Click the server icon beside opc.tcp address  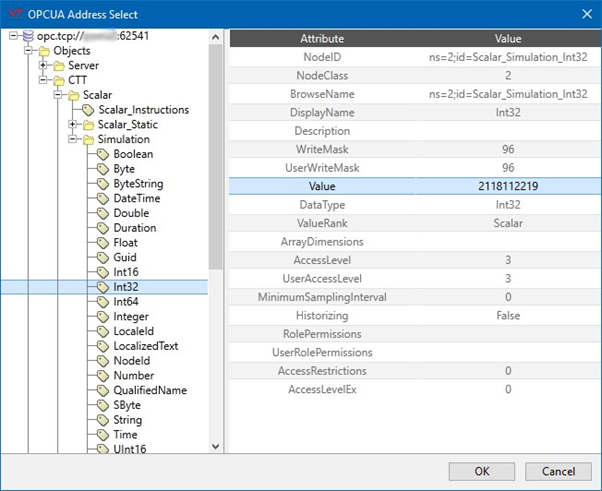tap(27, 37)
